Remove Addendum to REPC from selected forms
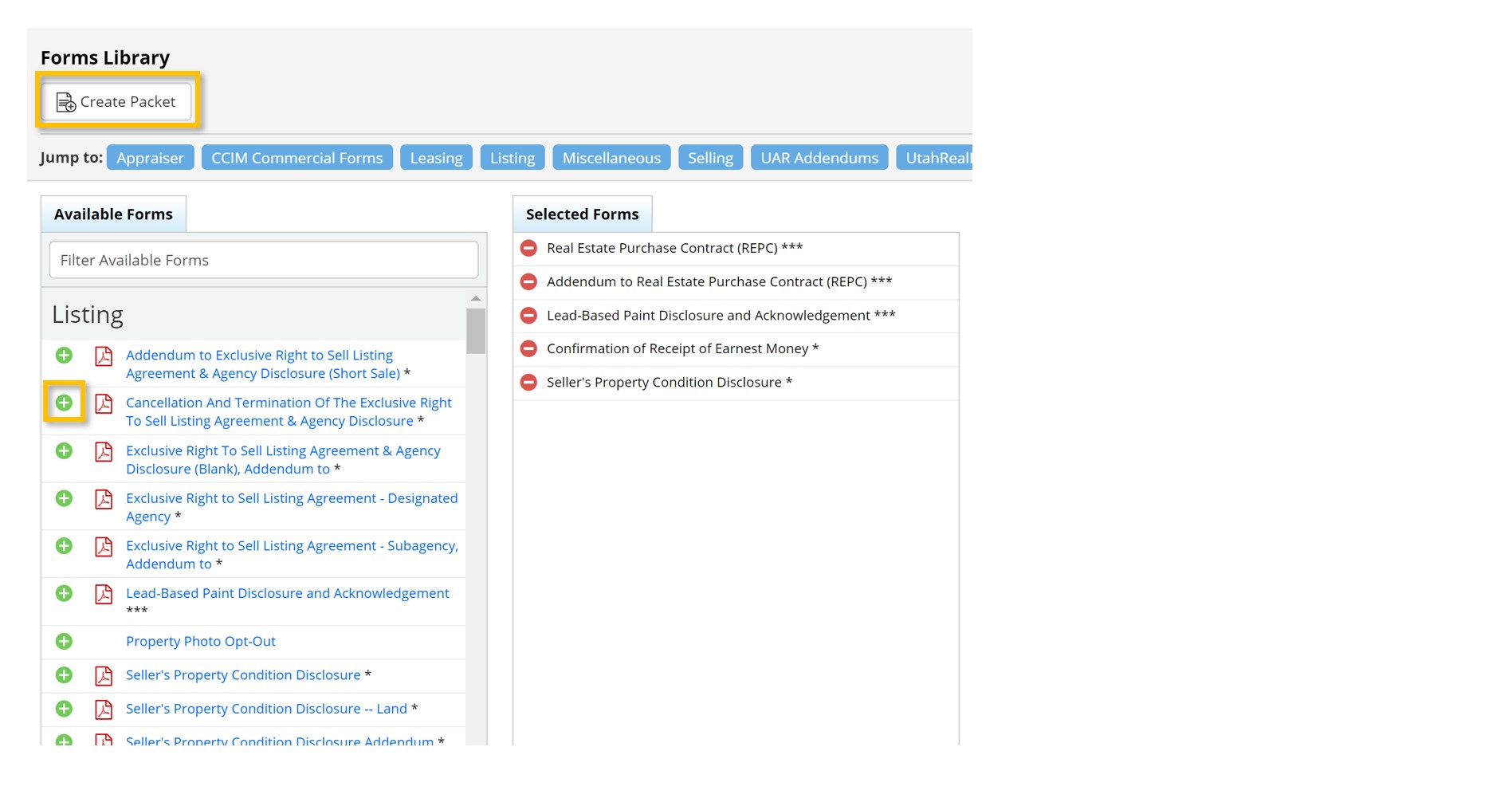 pos(528,281)
